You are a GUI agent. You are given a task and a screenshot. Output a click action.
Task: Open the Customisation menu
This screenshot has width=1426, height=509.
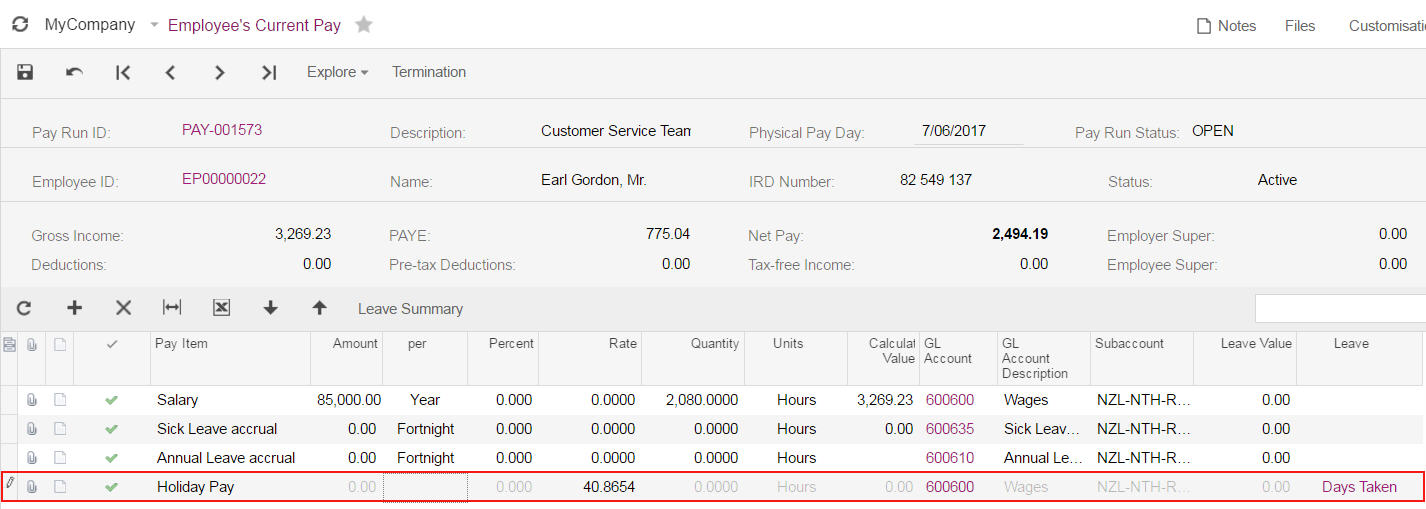[1387, 26]
